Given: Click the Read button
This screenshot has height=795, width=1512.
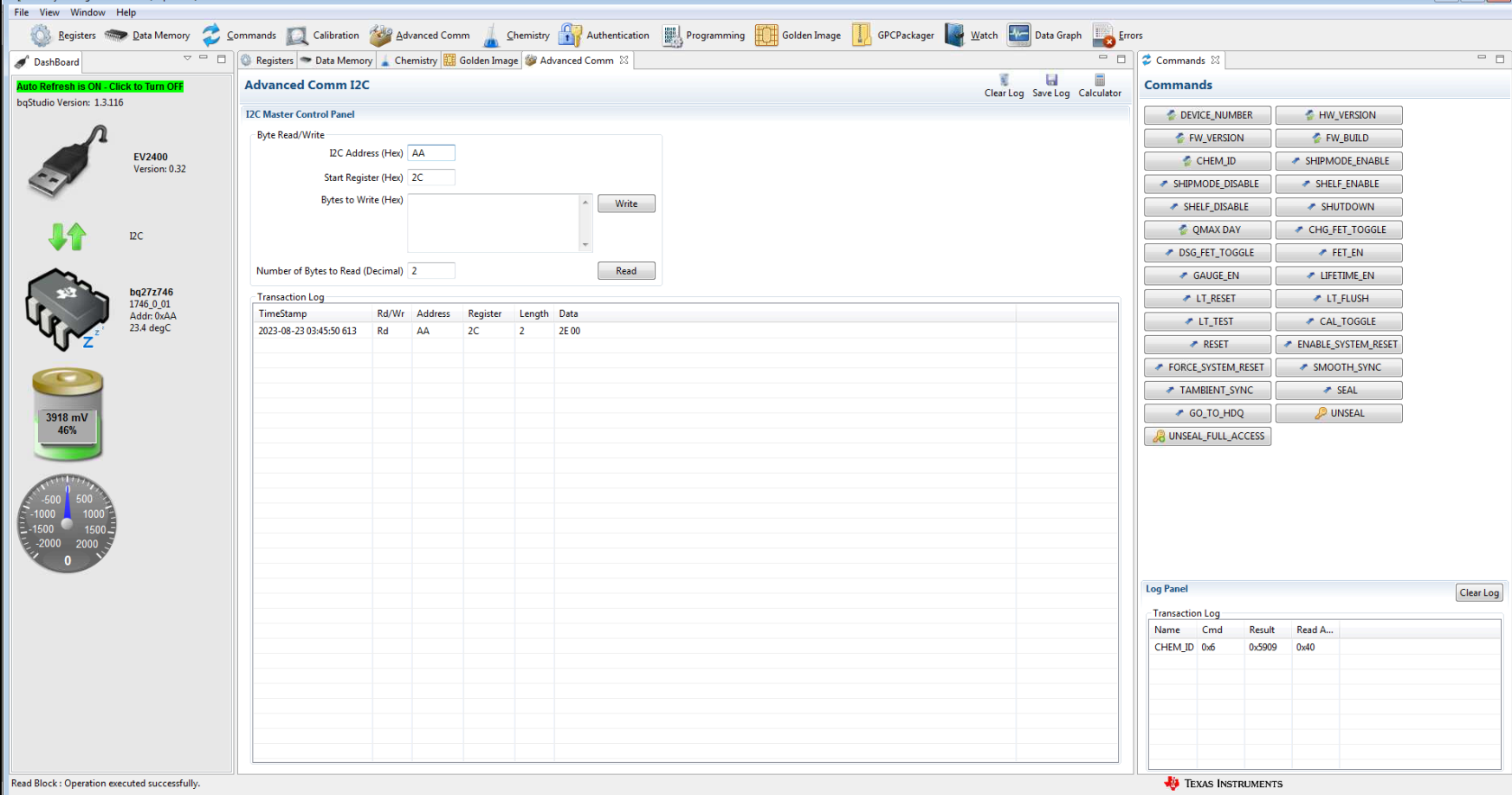Looking at the screenshot, I should 625,271.
